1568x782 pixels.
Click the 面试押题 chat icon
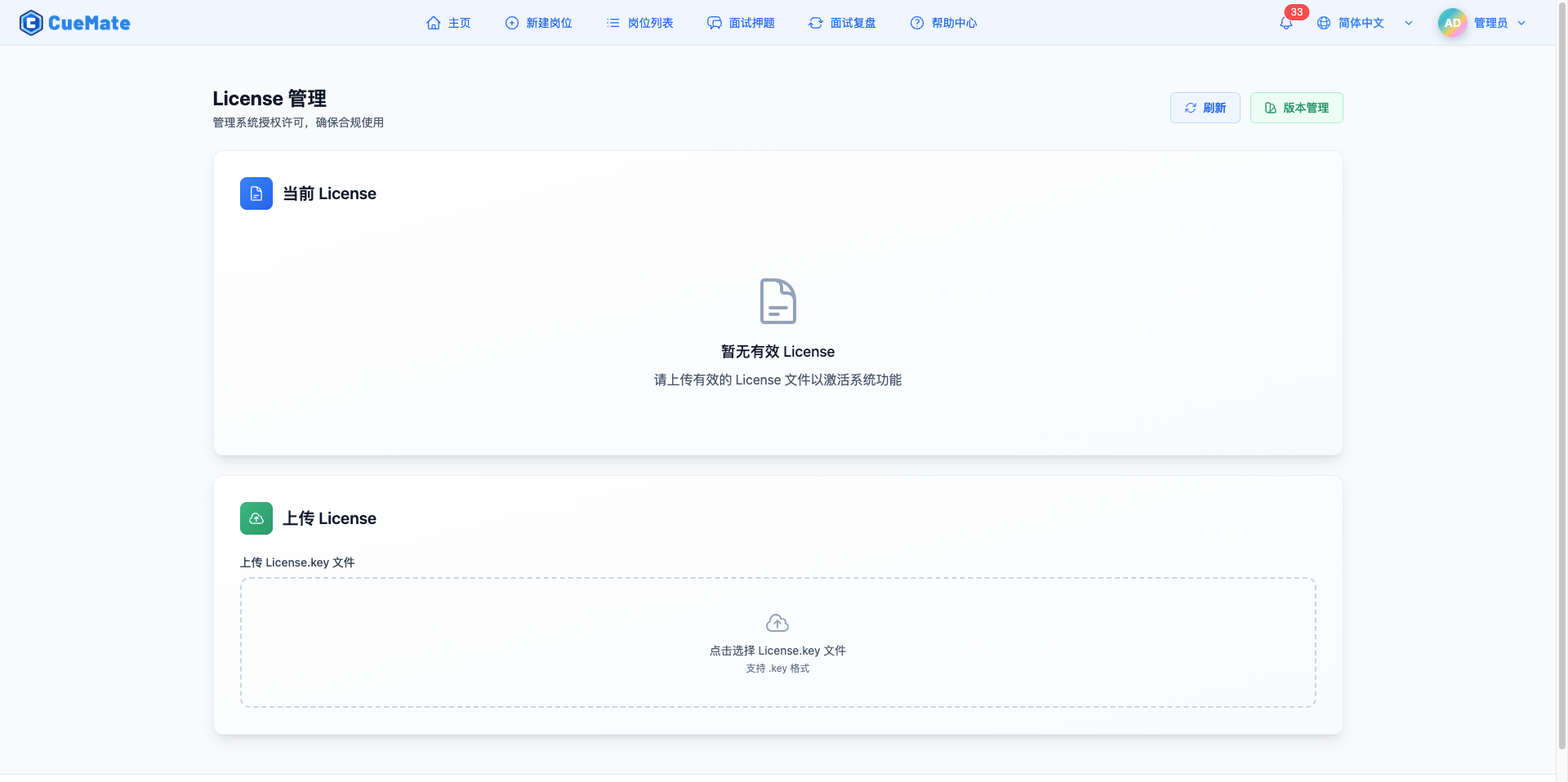714,23
